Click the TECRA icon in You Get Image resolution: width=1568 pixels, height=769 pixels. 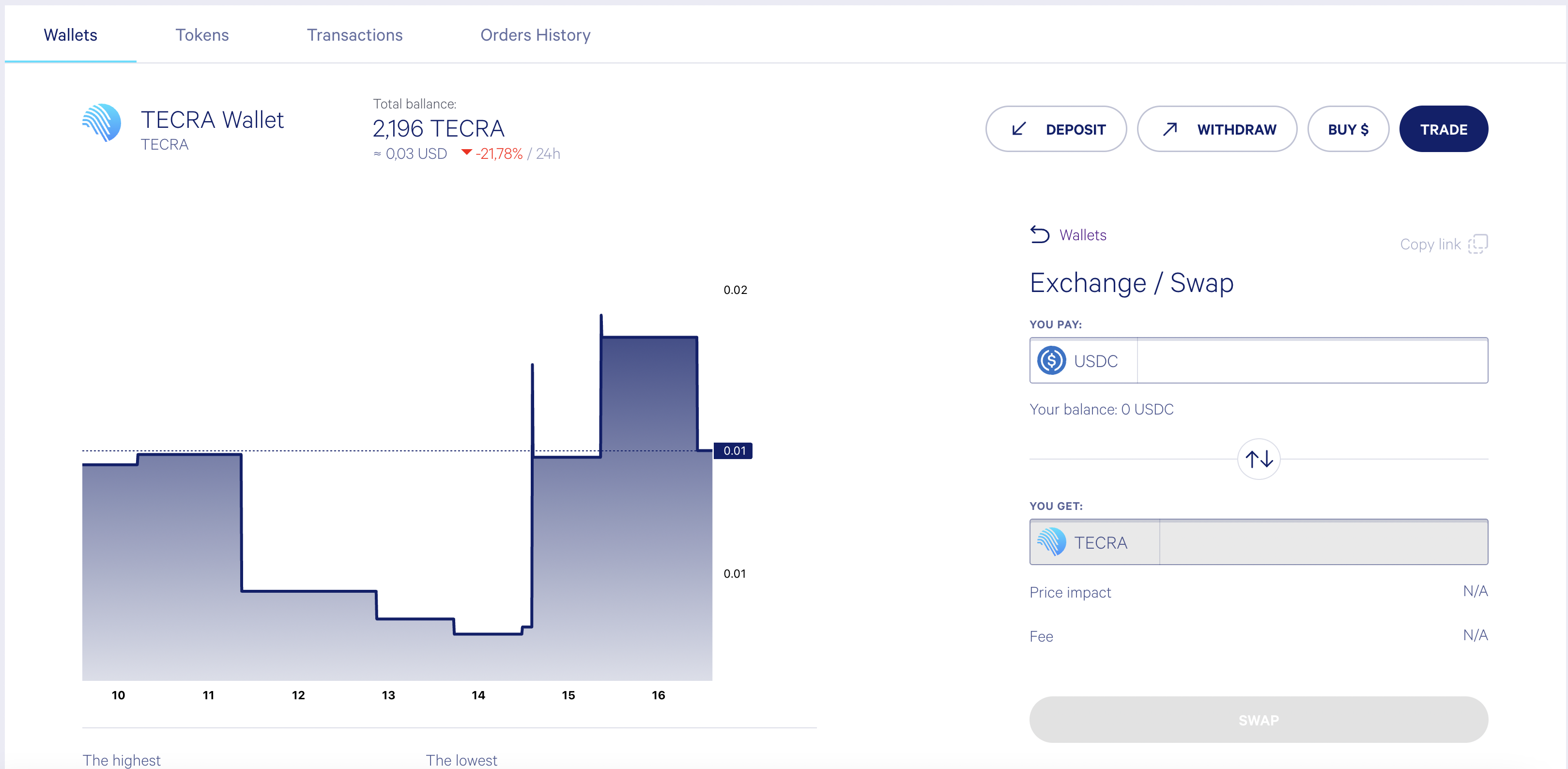[1051, 542]
